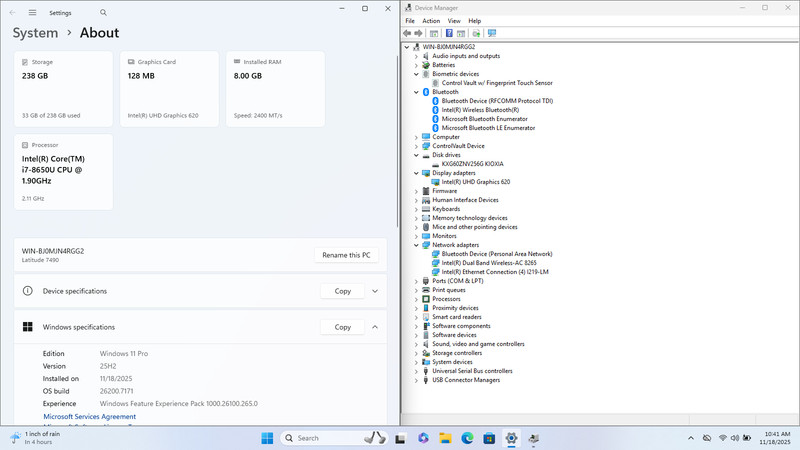The width and height of the screenshot is (800, 450).
Task: Collapse Windows specifications section chevron
Action: (375, 327)
